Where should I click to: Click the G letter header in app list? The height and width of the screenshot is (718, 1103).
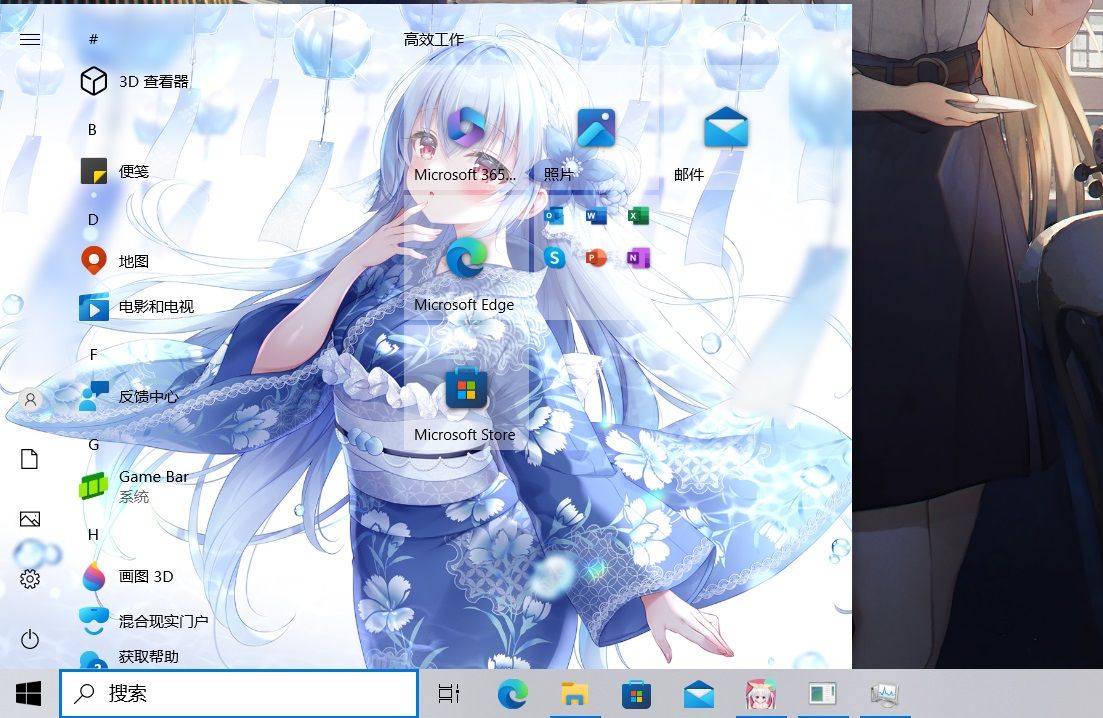point(94,444)
